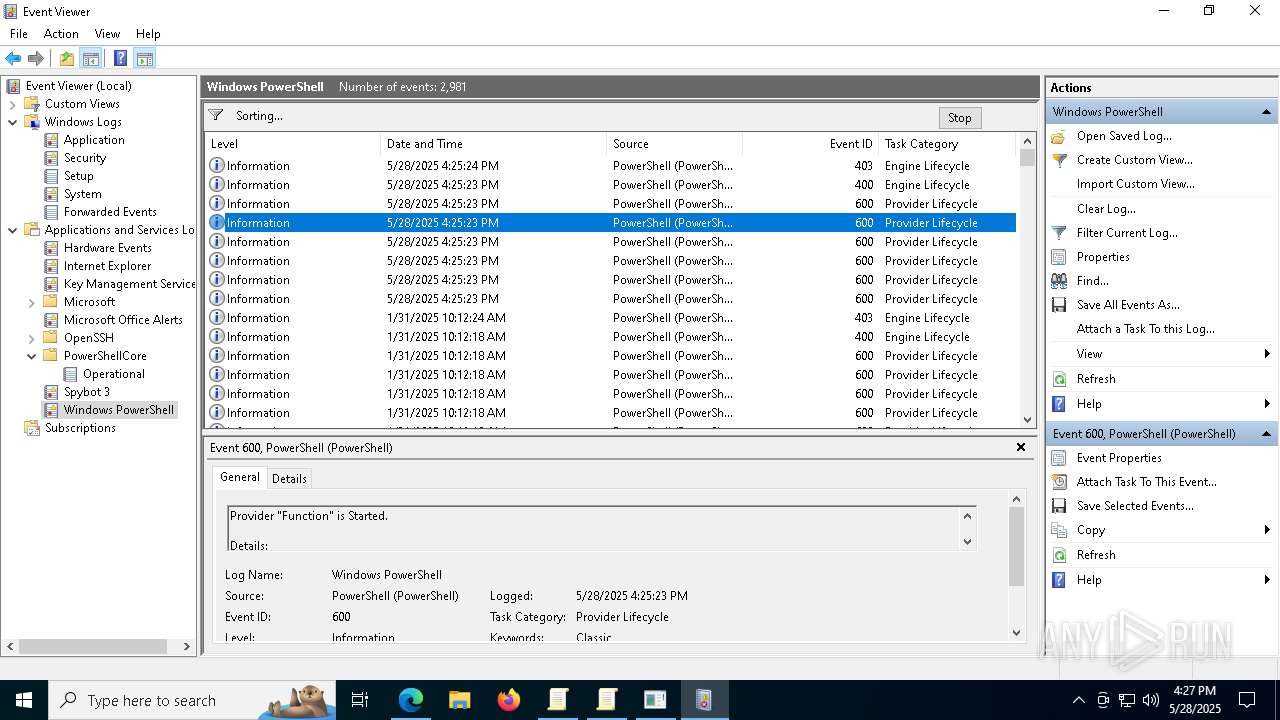Select the Application log icon in the tree
This screenshot has height=720, width=1280.
[52, 140]
